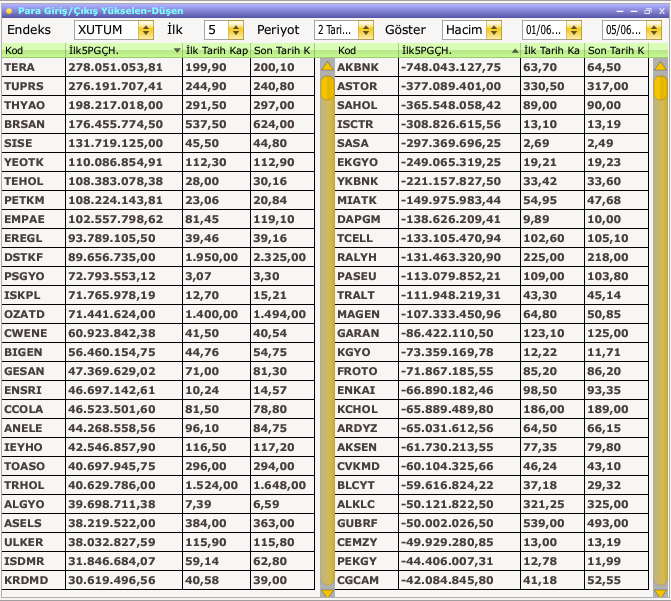Screen dimensions: 671x601
Task: Click right table Kod column header
Action: tap(367, 51)
